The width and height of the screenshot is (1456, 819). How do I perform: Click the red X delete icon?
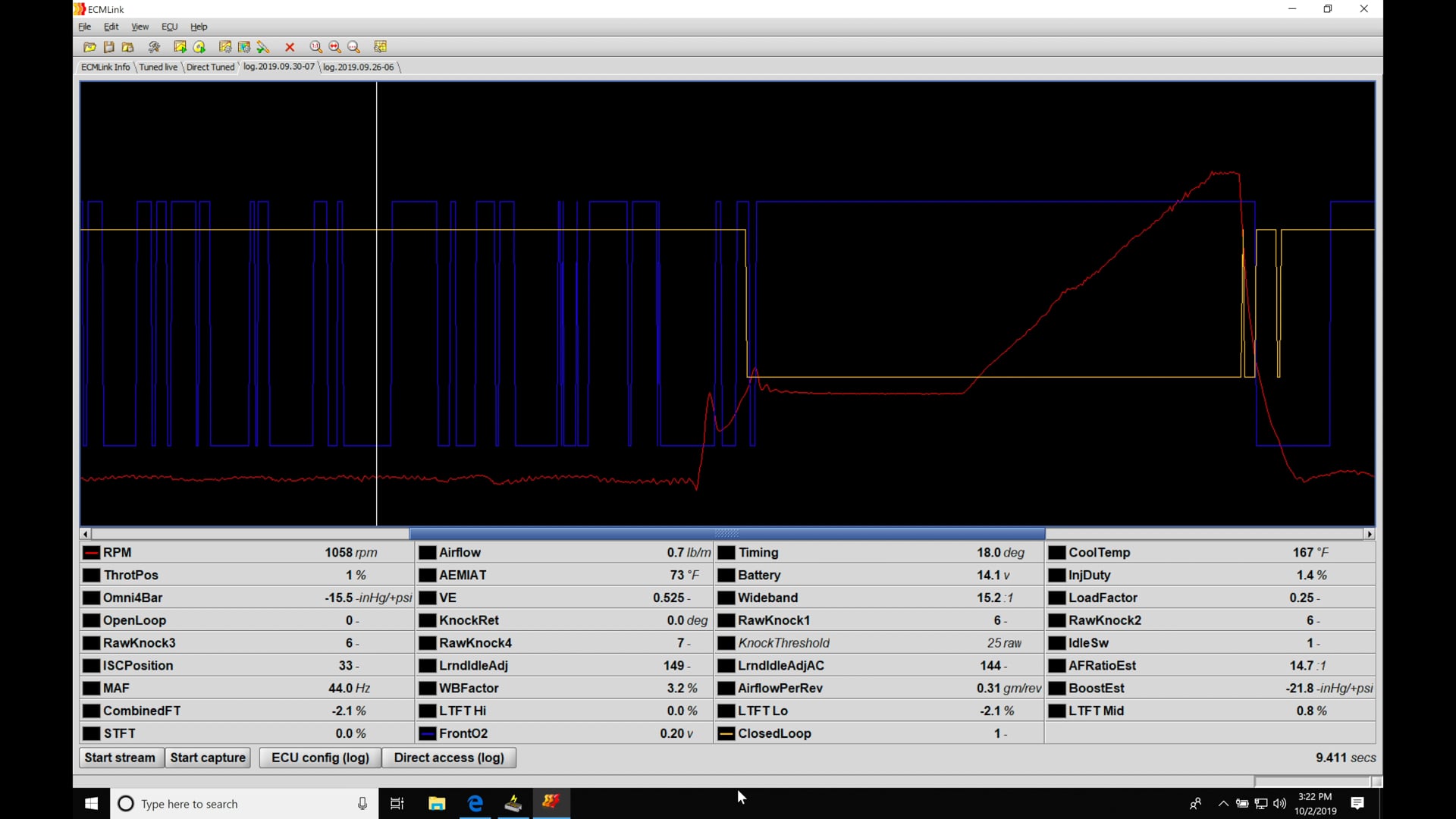tap(290, 47)
